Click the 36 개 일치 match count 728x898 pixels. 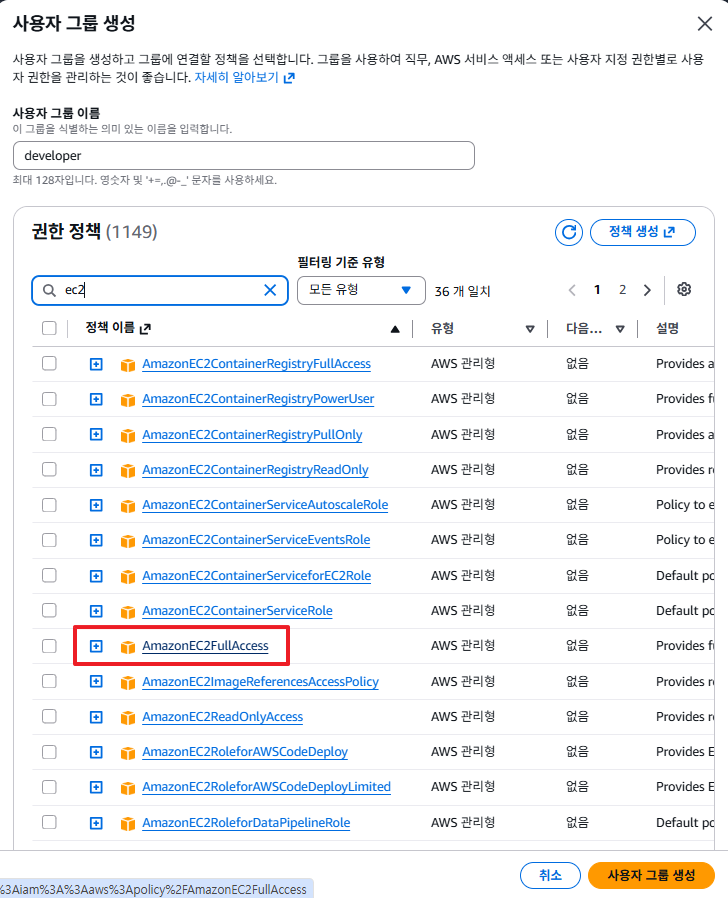(462, 291)
